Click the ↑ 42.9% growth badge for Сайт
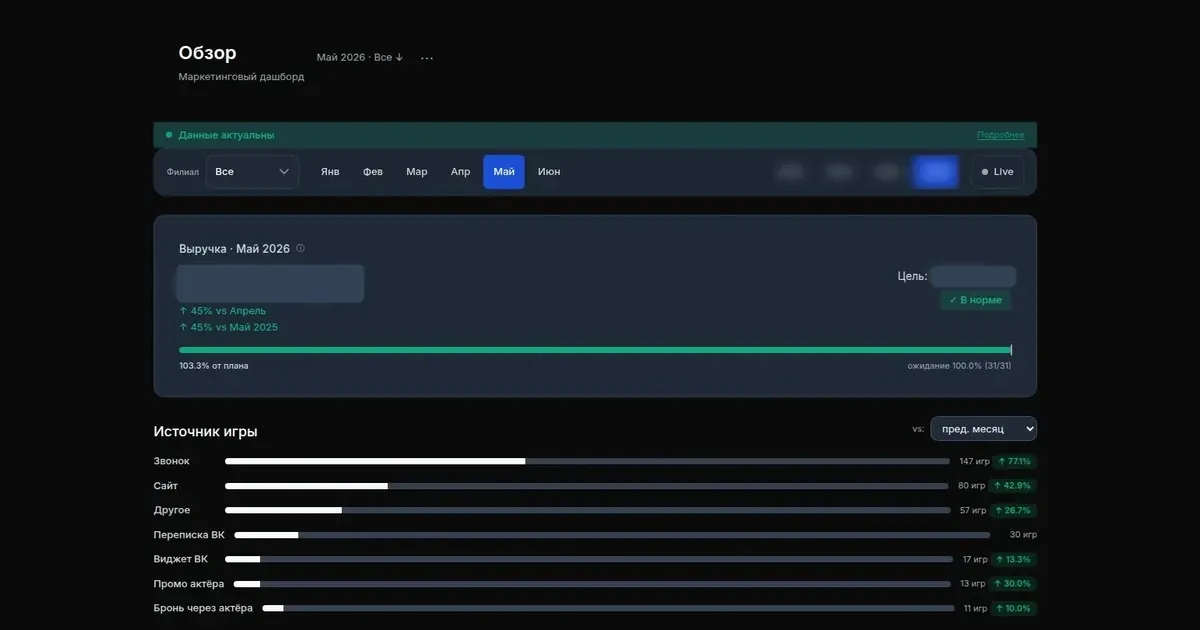 [1013, 486]
